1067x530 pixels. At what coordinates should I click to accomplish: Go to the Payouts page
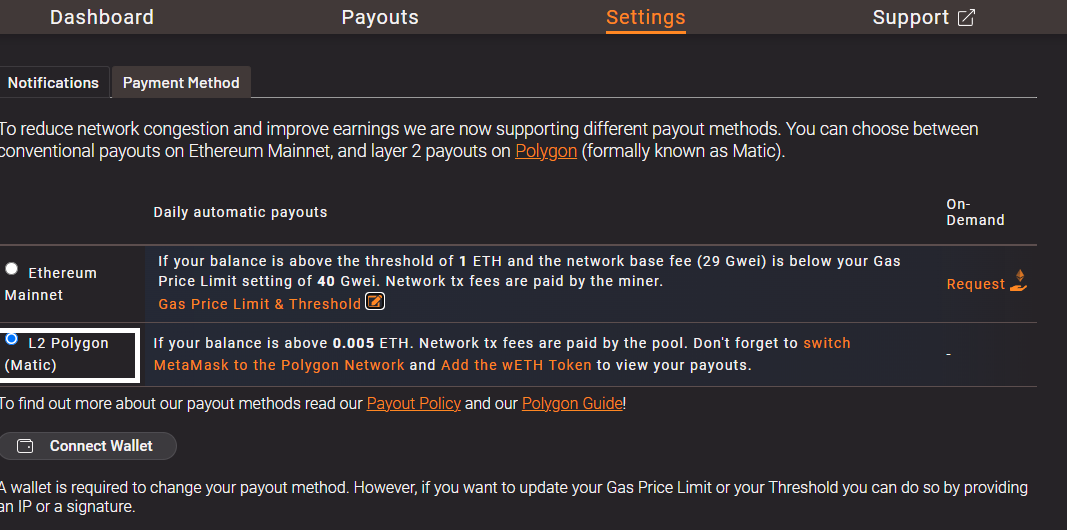[380, 18]
